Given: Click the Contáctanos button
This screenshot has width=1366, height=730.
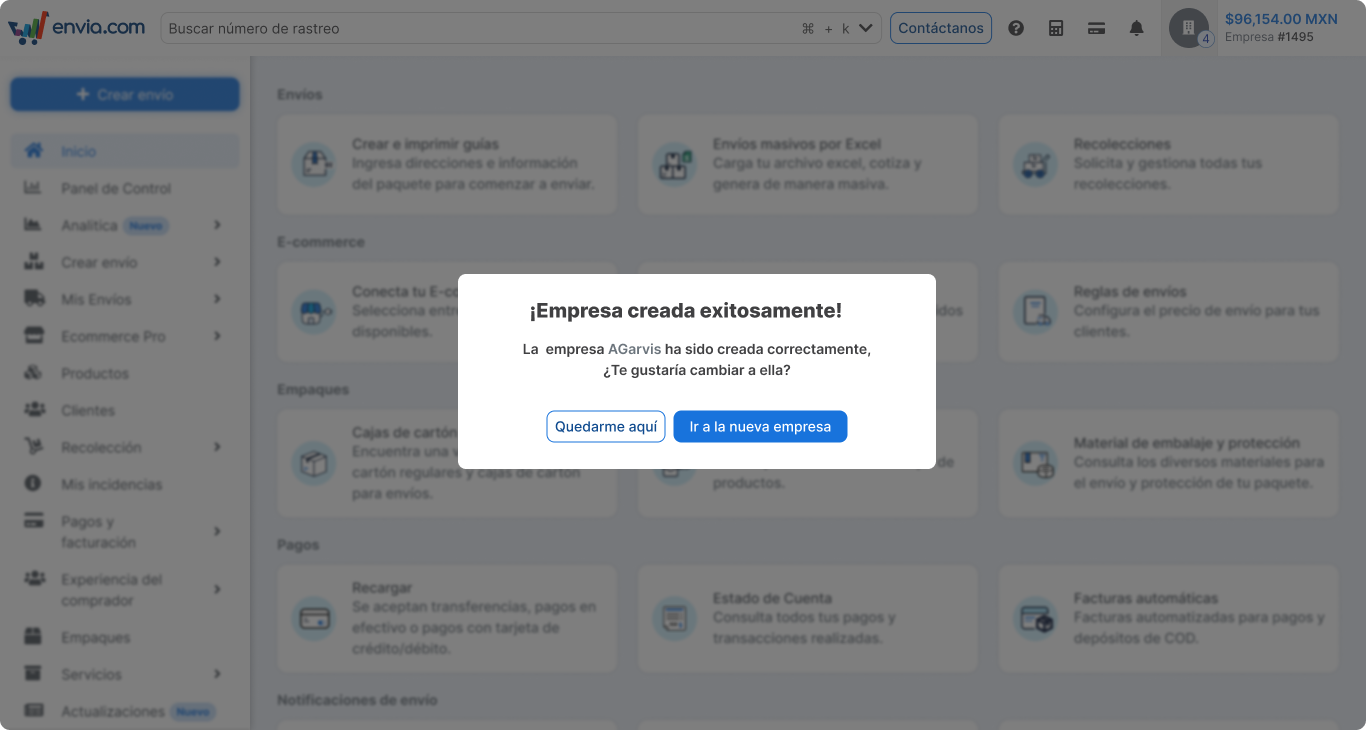Looking at the screenshot, I should point(940,28).
